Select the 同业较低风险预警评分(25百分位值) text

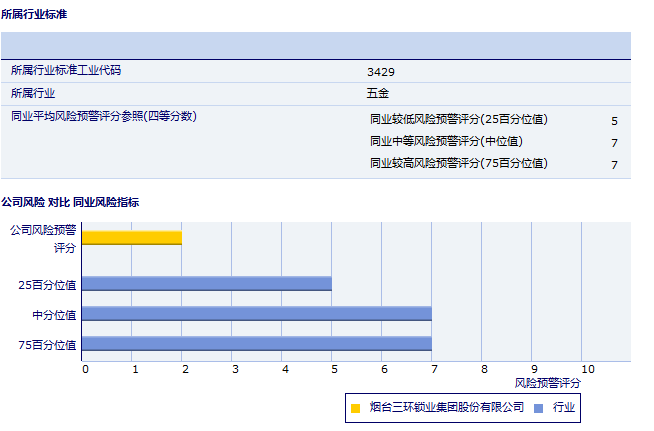click(x=458, y=119)
